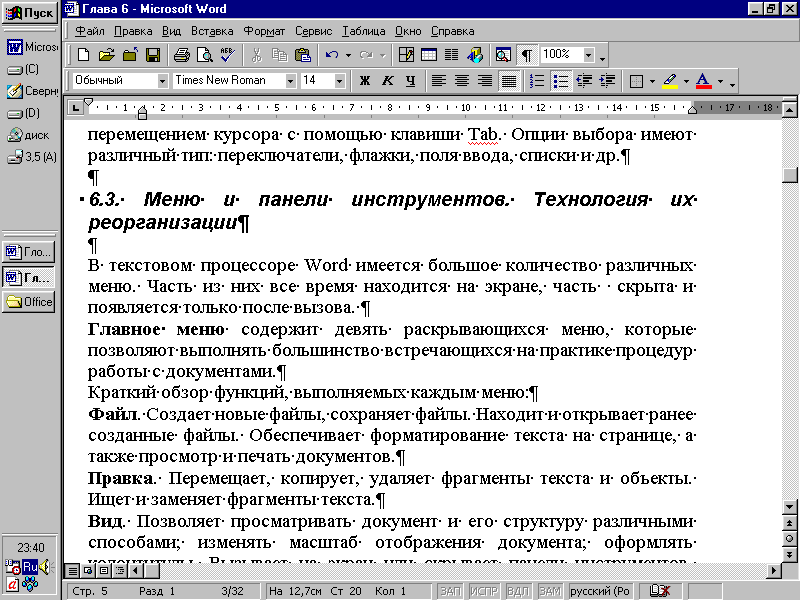The image size is (800, 600).
Task: Click the horizontal scrollbar right arrow
Action: (x=774, y=570)
